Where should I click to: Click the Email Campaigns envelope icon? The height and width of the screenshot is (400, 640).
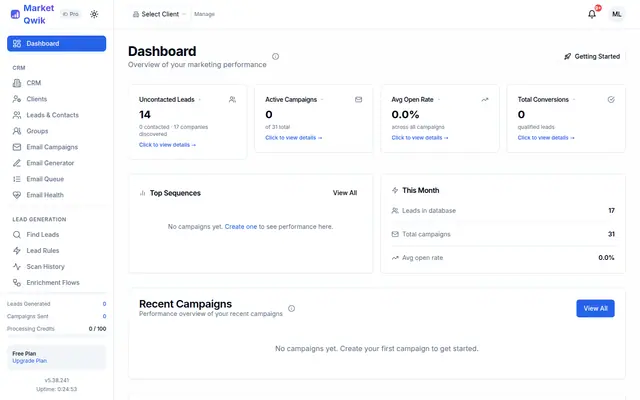[17, 147]
